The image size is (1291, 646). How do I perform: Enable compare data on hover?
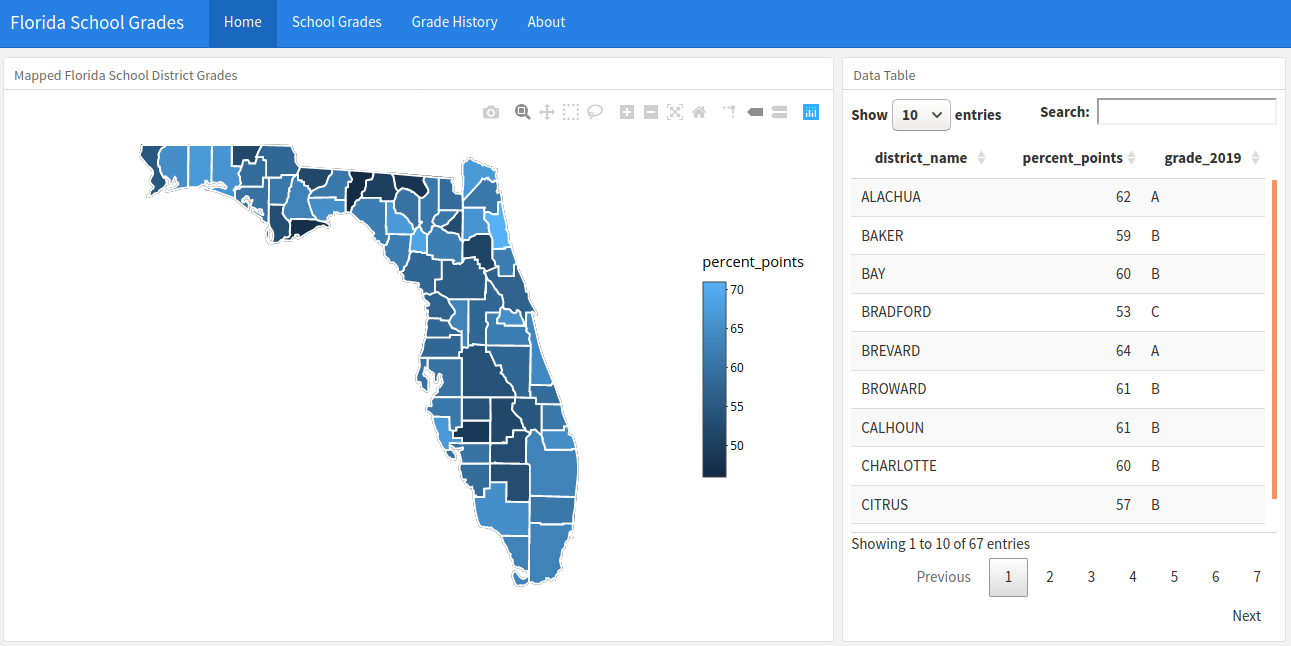click(x=780, y=112)
